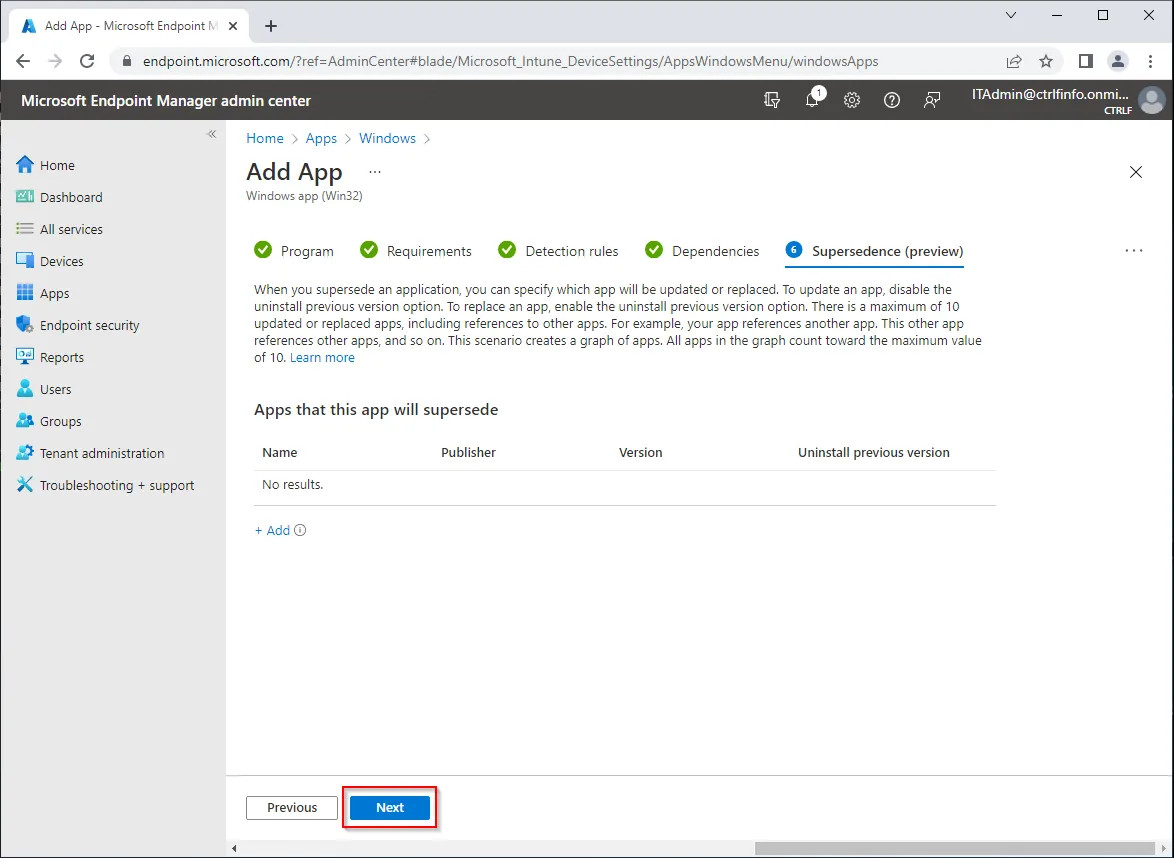1174x858 pixels.
Task: Open directory and subscription filter icon
Action: point(772,100)
